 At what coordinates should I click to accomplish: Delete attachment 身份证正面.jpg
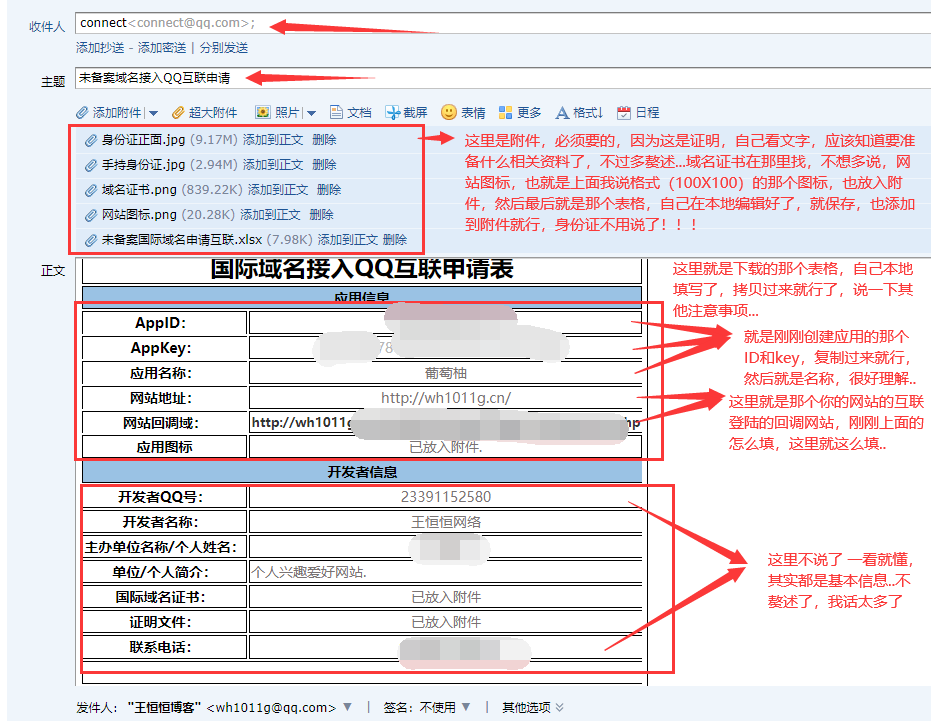coord(324,140)
